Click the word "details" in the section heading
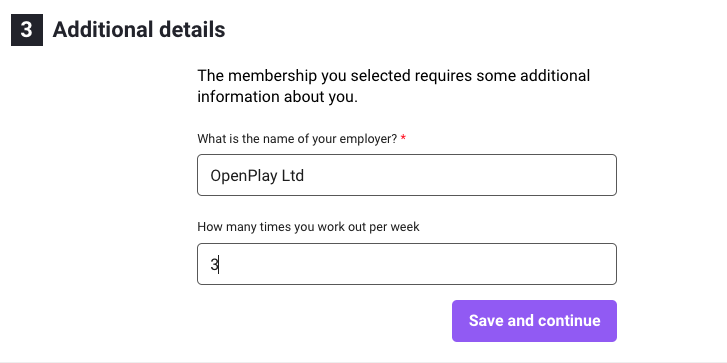Image resolution: width=727 pixels, height=363 pixels. 192,30
